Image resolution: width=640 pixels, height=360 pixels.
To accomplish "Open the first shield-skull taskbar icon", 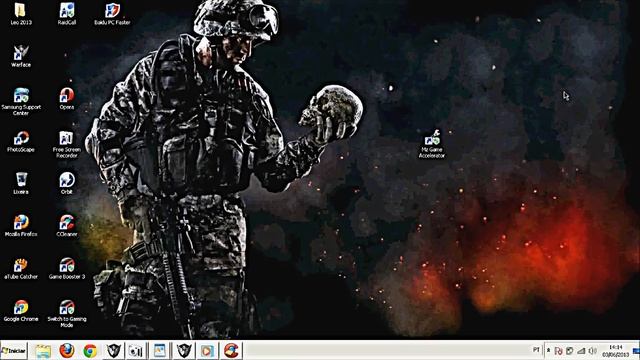I will tap(113, 351).
